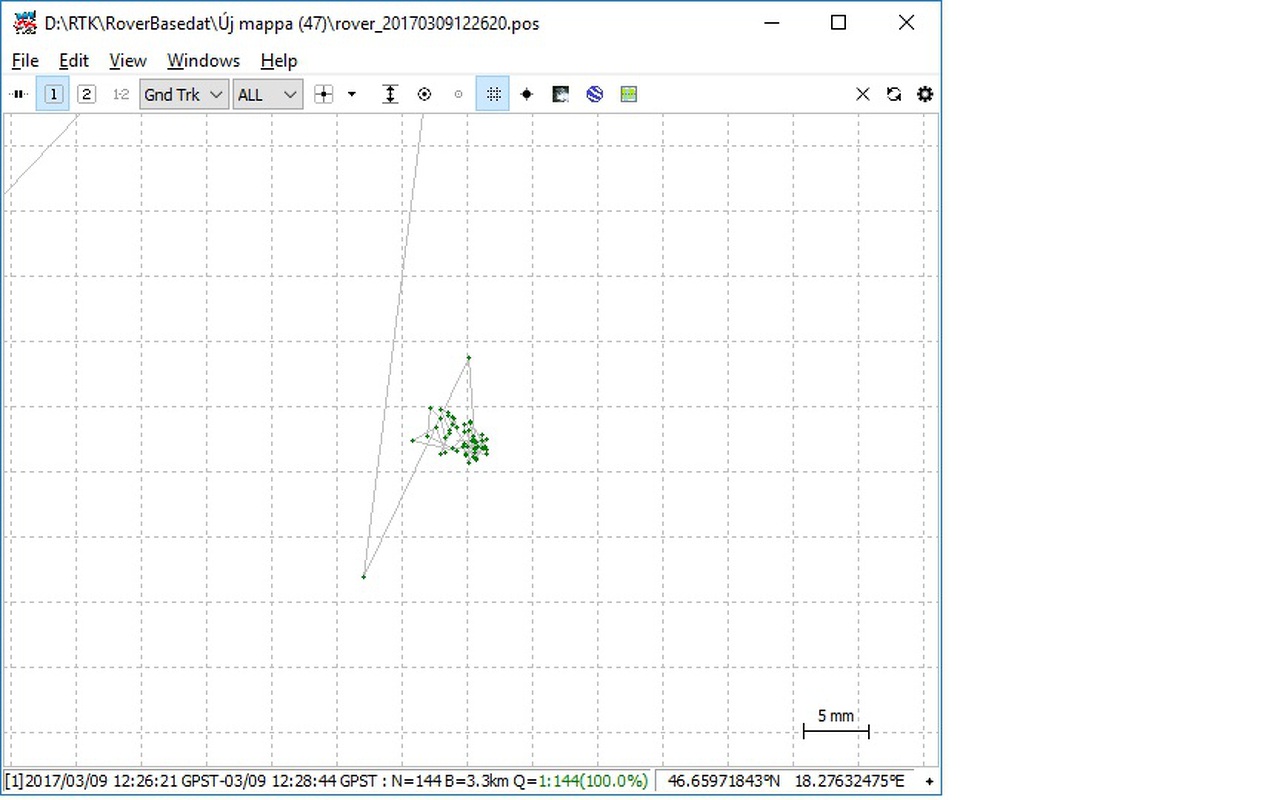Open the blue globe Google Earth view icon
Screen dimensions: 1280x800
pos(595,94)
